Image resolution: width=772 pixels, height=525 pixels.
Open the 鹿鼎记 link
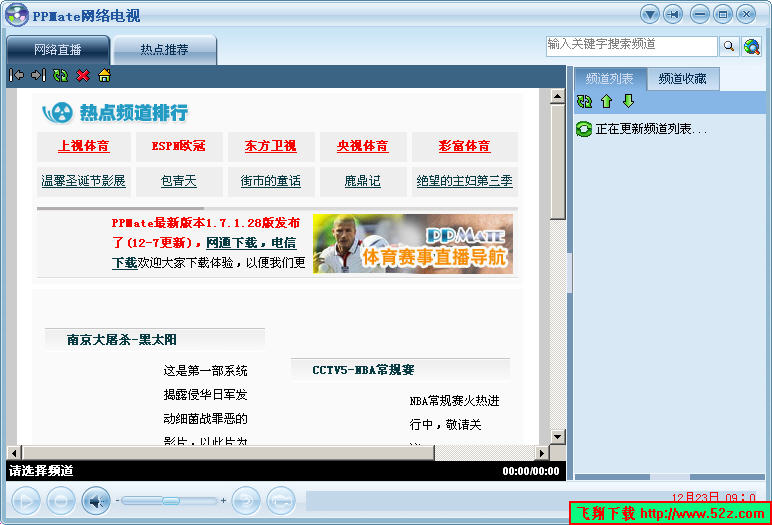click(362, 181)
